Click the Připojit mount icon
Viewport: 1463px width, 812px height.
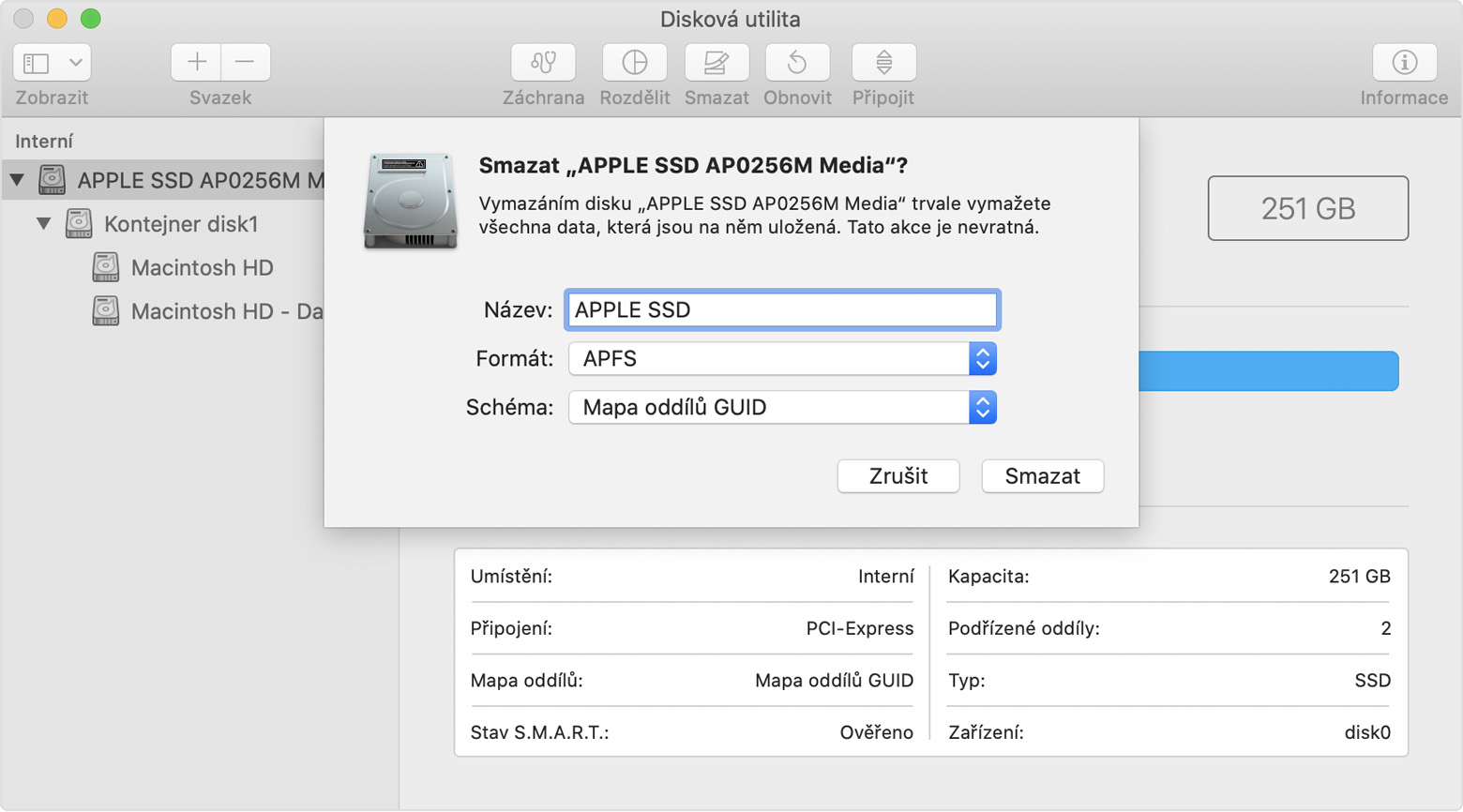click(883, 63)
